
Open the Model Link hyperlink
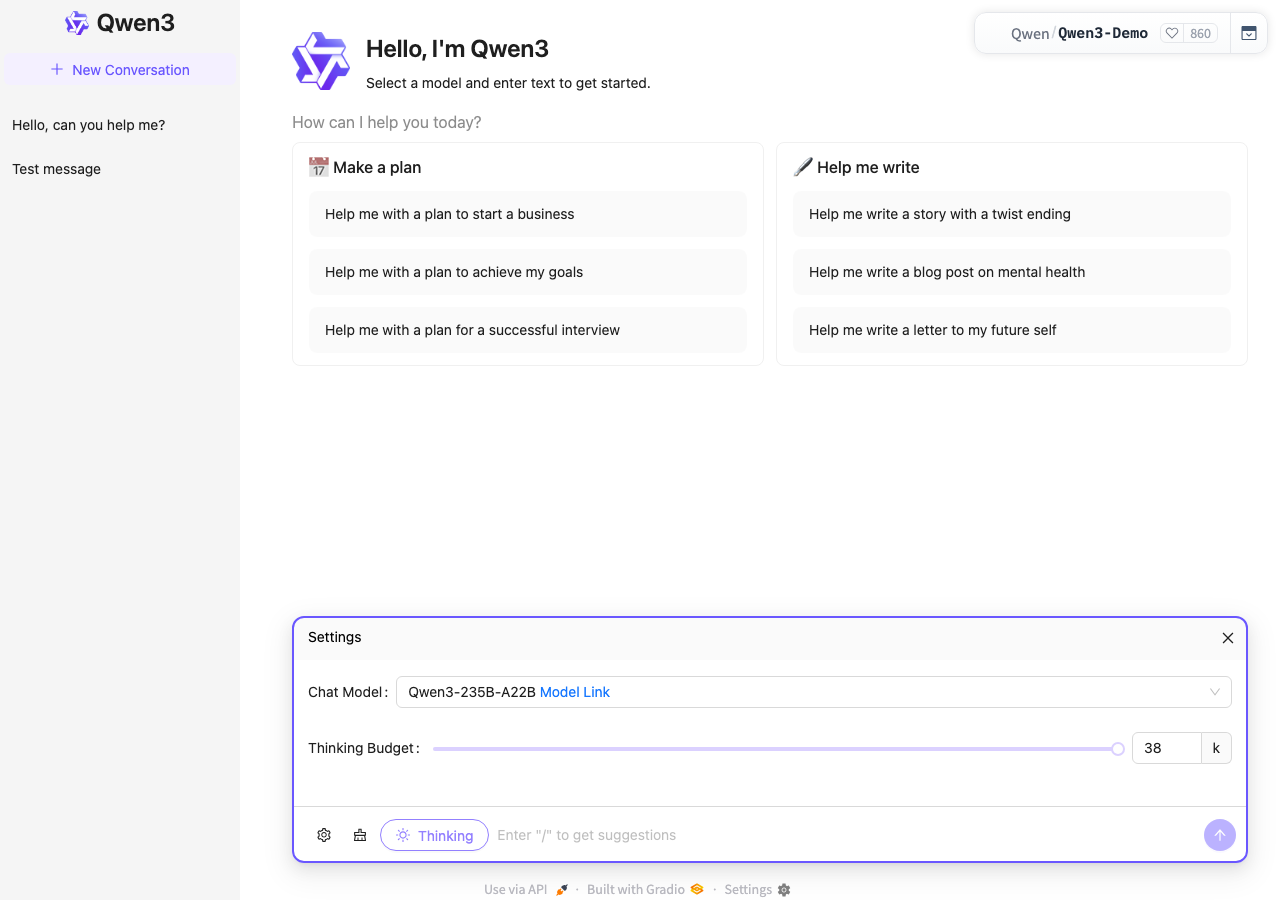[x=575, y=692]
